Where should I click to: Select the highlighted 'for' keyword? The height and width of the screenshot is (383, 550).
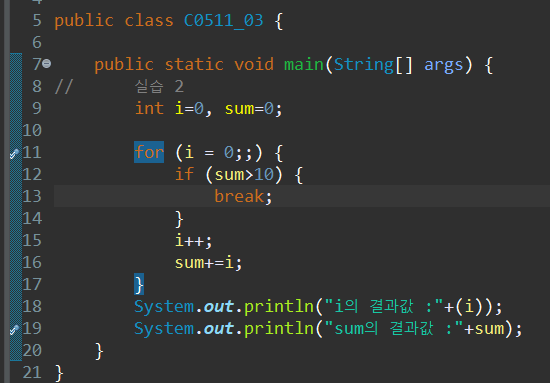click(149, 152)
